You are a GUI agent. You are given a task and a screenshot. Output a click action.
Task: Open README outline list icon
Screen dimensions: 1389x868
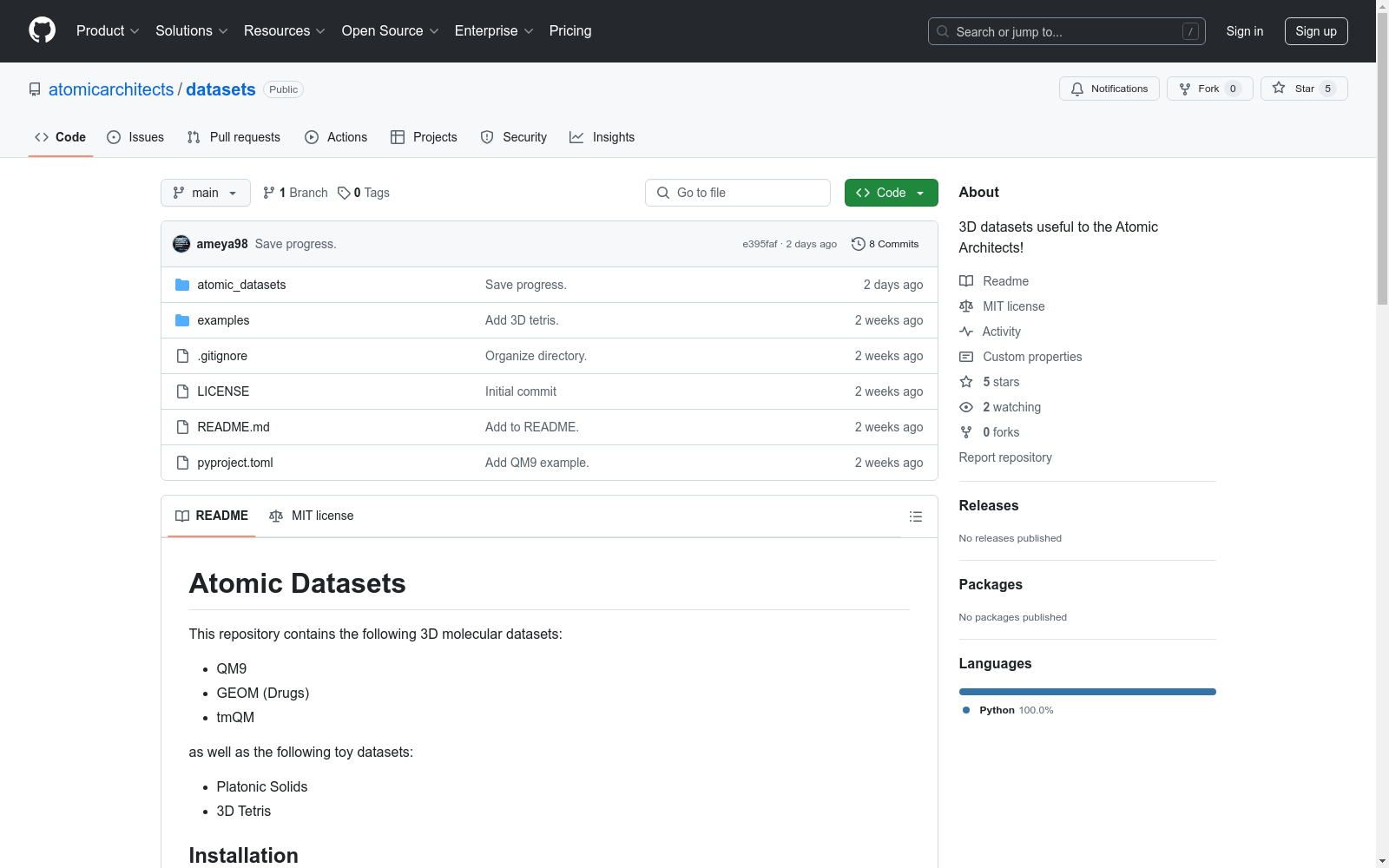pos(915,516)
